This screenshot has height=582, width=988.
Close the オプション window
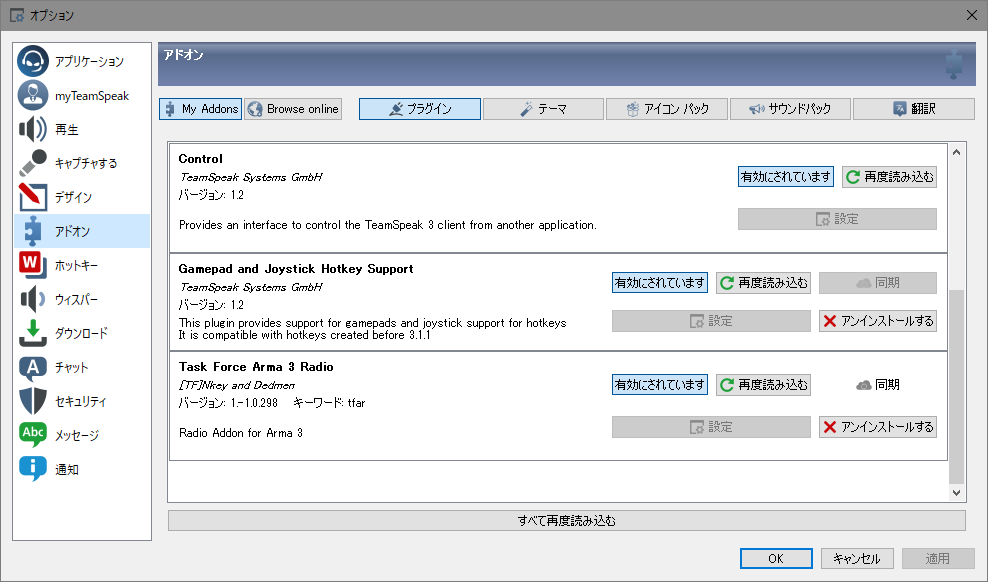point(972,15)
